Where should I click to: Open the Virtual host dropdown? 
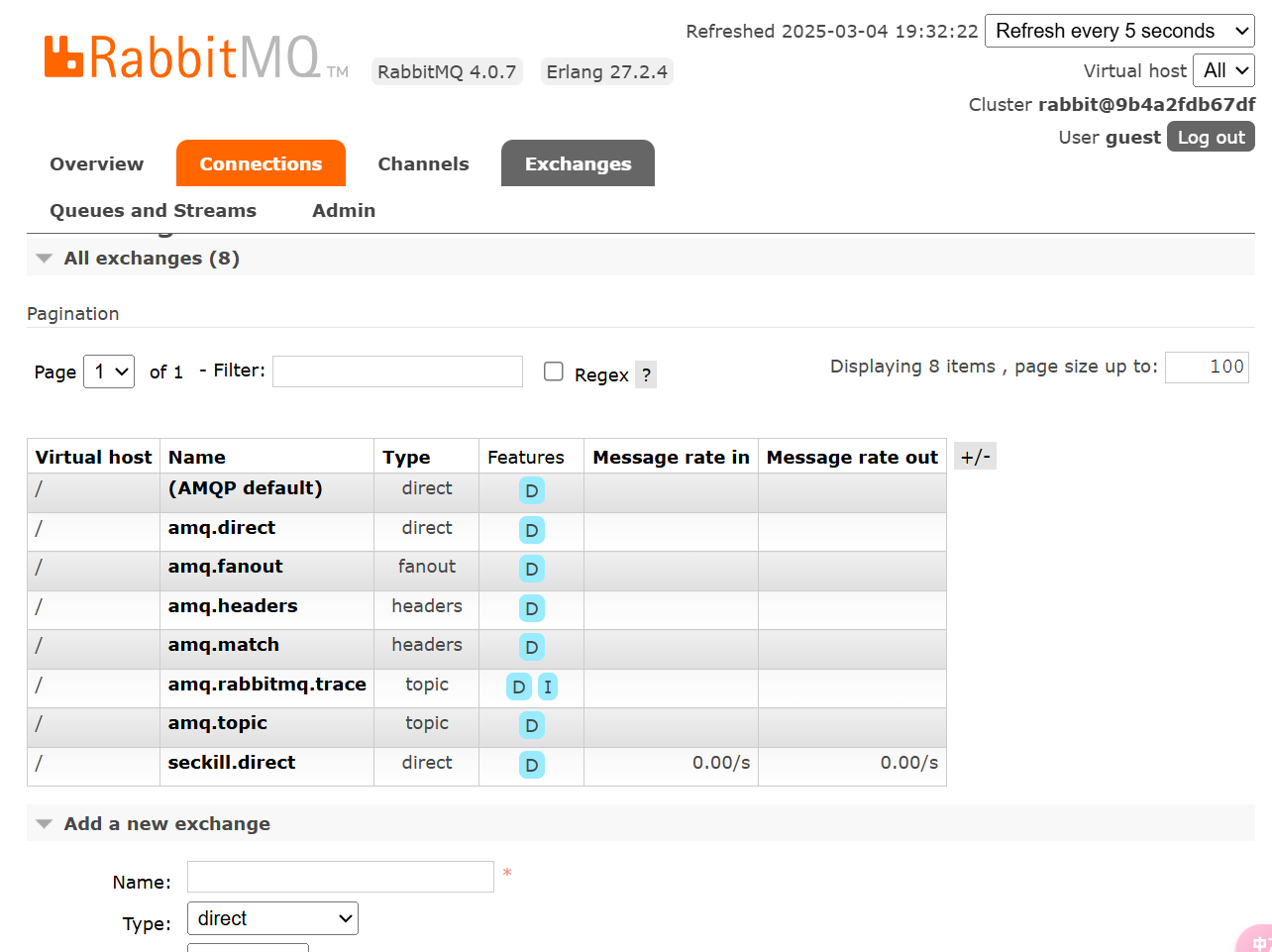[1223, 70]
